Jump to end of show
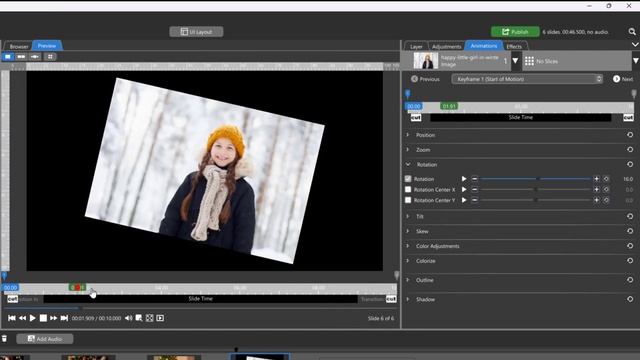The image size is (640, 360). pos(64,318)
